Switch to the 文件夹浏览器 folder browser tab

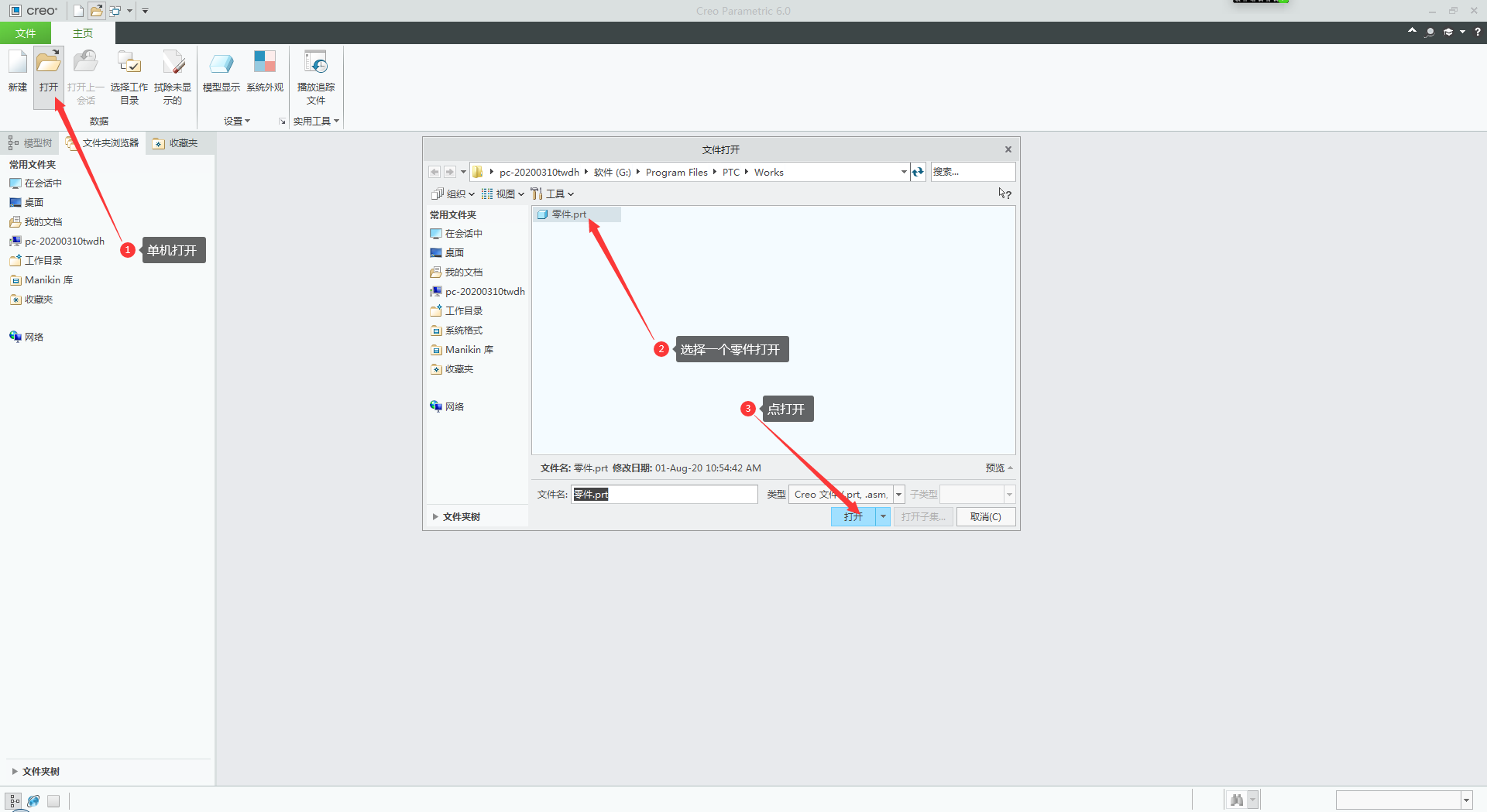pos(103,143)
